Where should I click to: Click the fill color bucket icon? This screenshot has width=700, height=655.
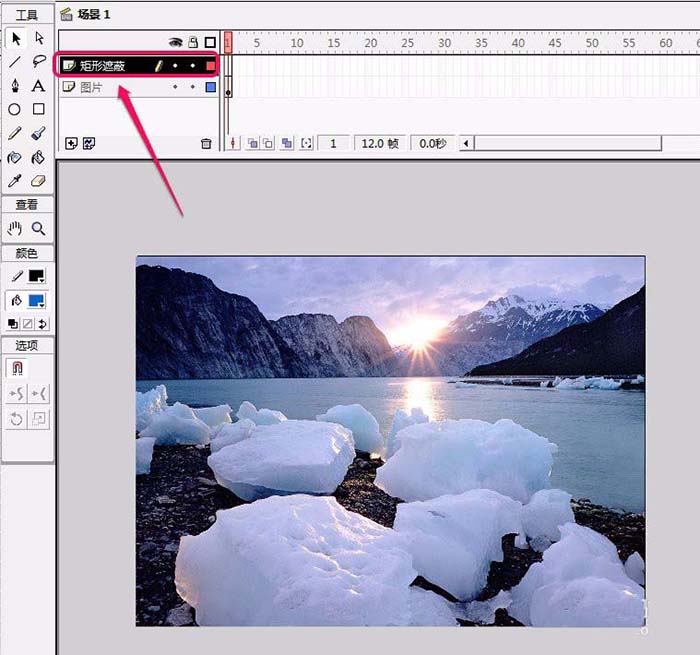(x=17, y=300)
